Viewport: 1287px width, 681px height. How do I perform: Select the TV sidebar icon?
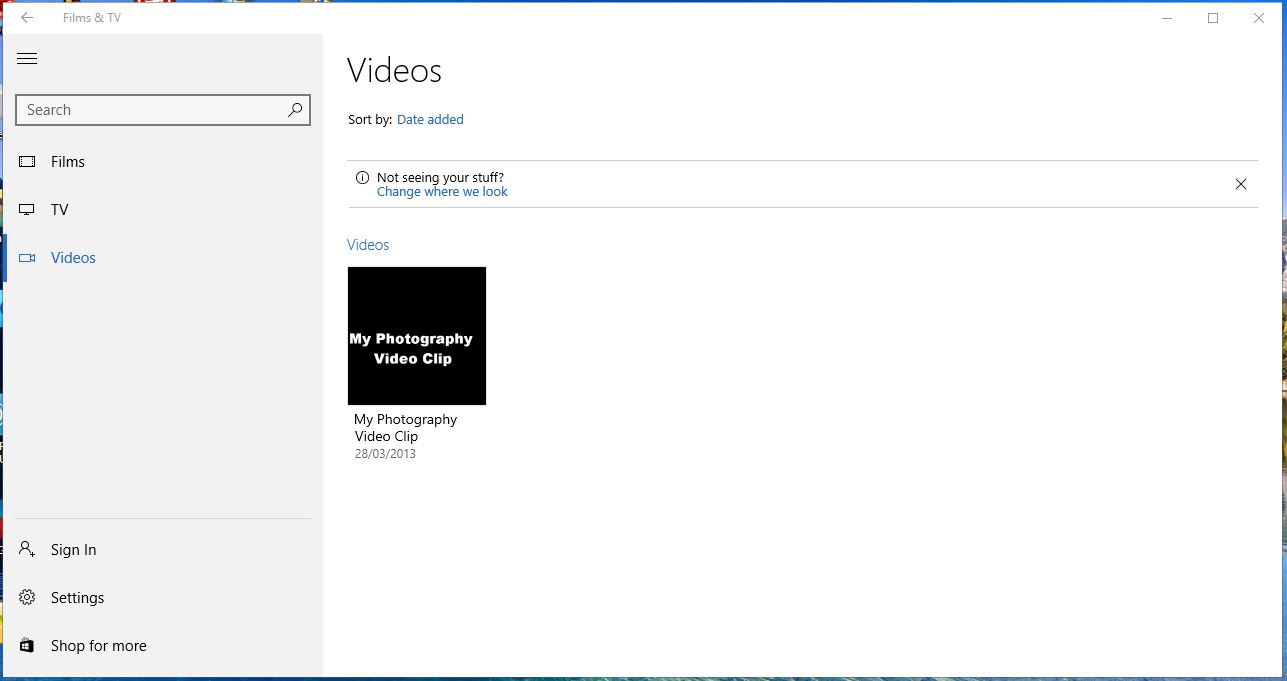(x=27, y=209)
